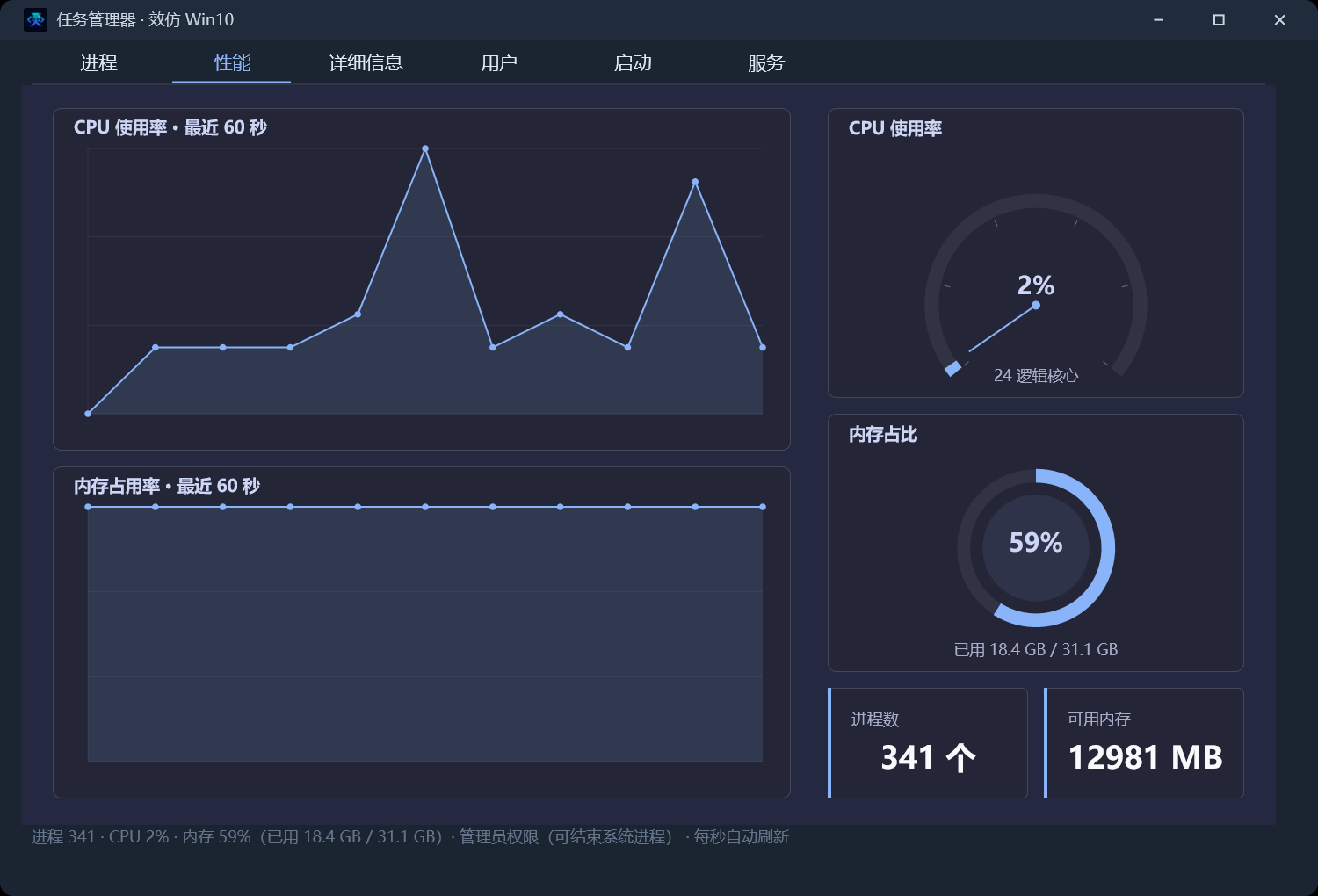Click the CPU 使用率 gauge panel heading

tap(895, 128)
